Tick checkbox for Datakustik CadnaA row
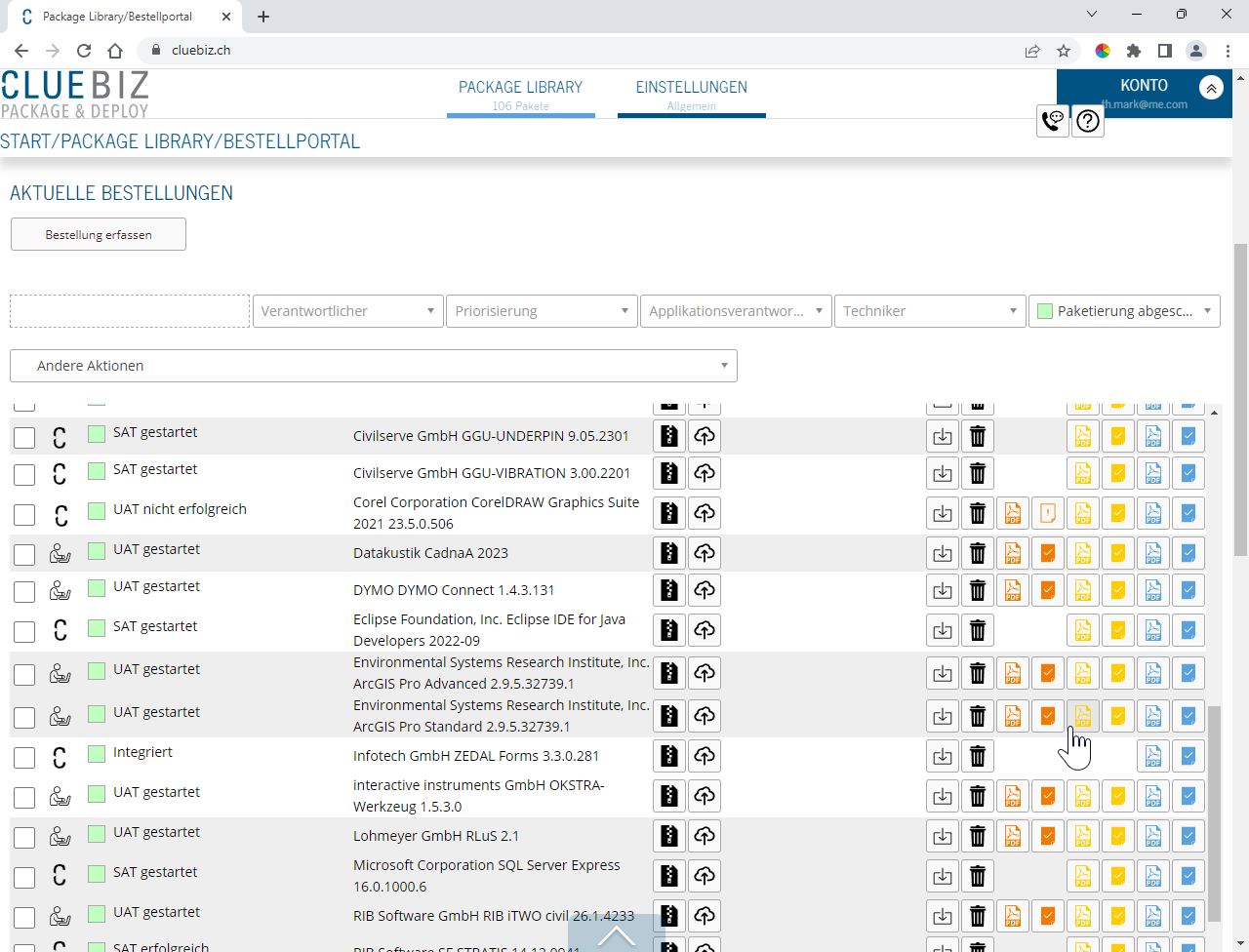This screenshot has width=1249, height=952. point(24,555)
